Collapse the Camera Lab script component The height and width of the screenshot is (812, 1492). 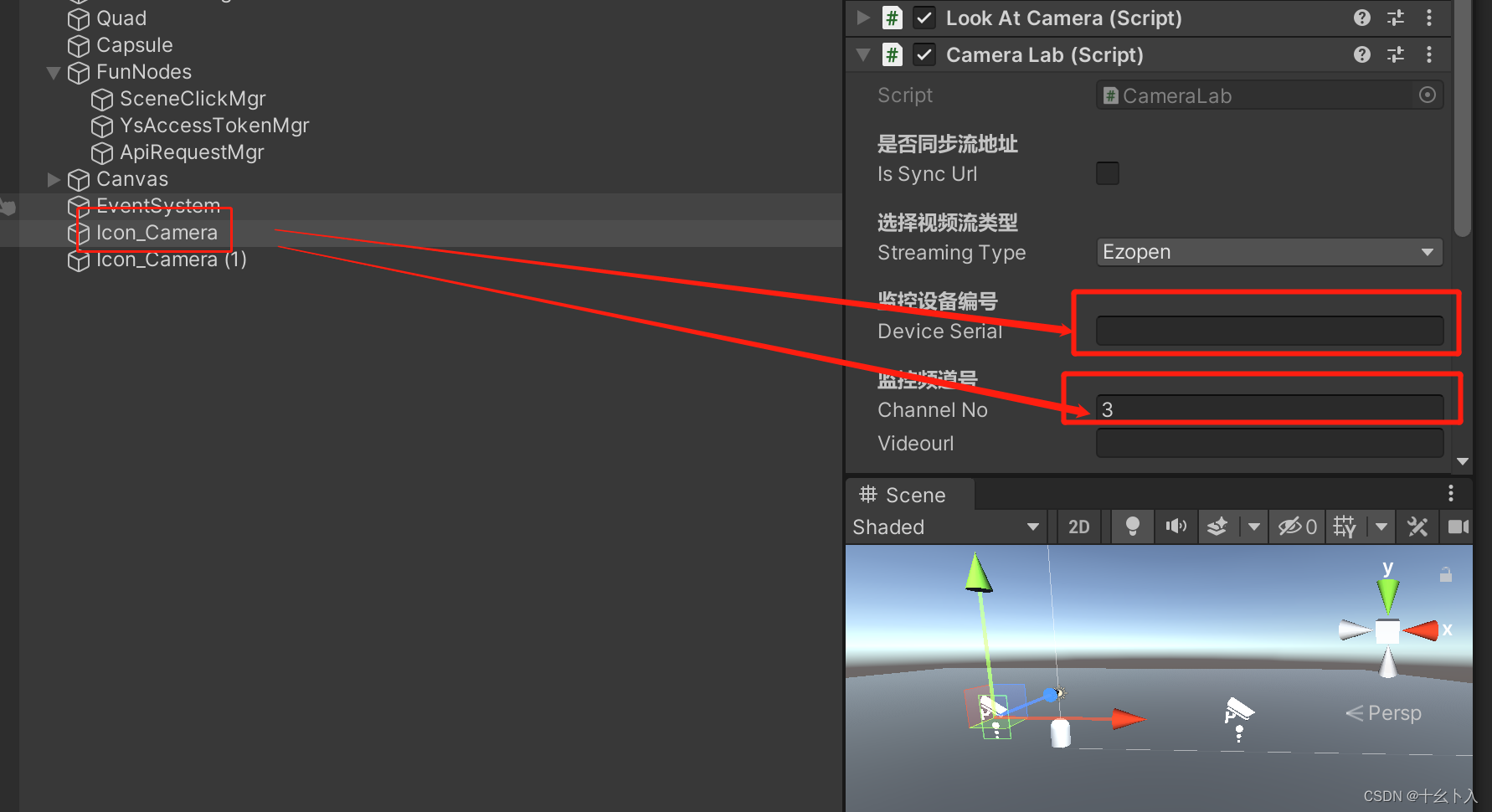click(863, 55)
